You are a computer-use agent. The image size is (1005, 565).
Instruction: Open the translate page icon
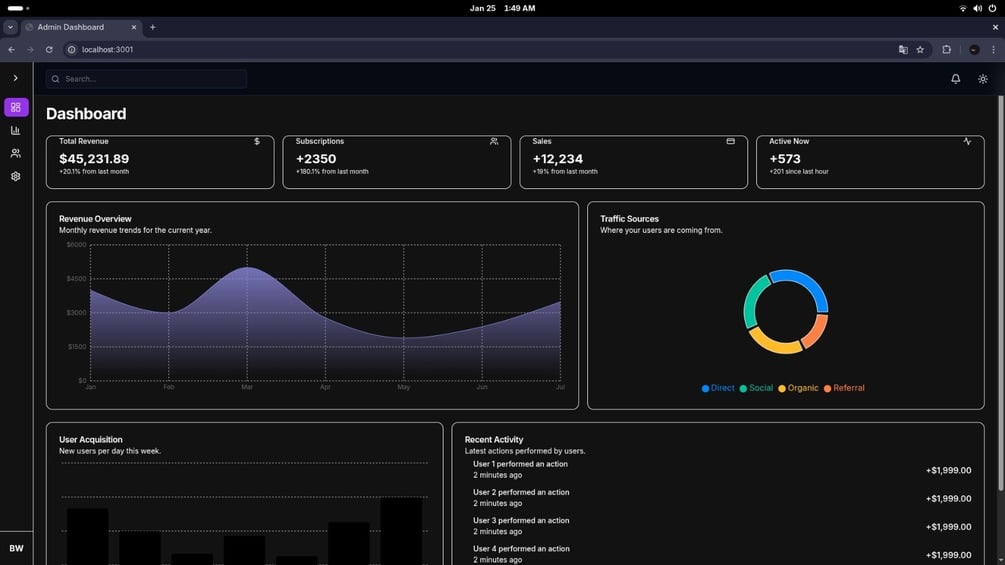(903, 49)
